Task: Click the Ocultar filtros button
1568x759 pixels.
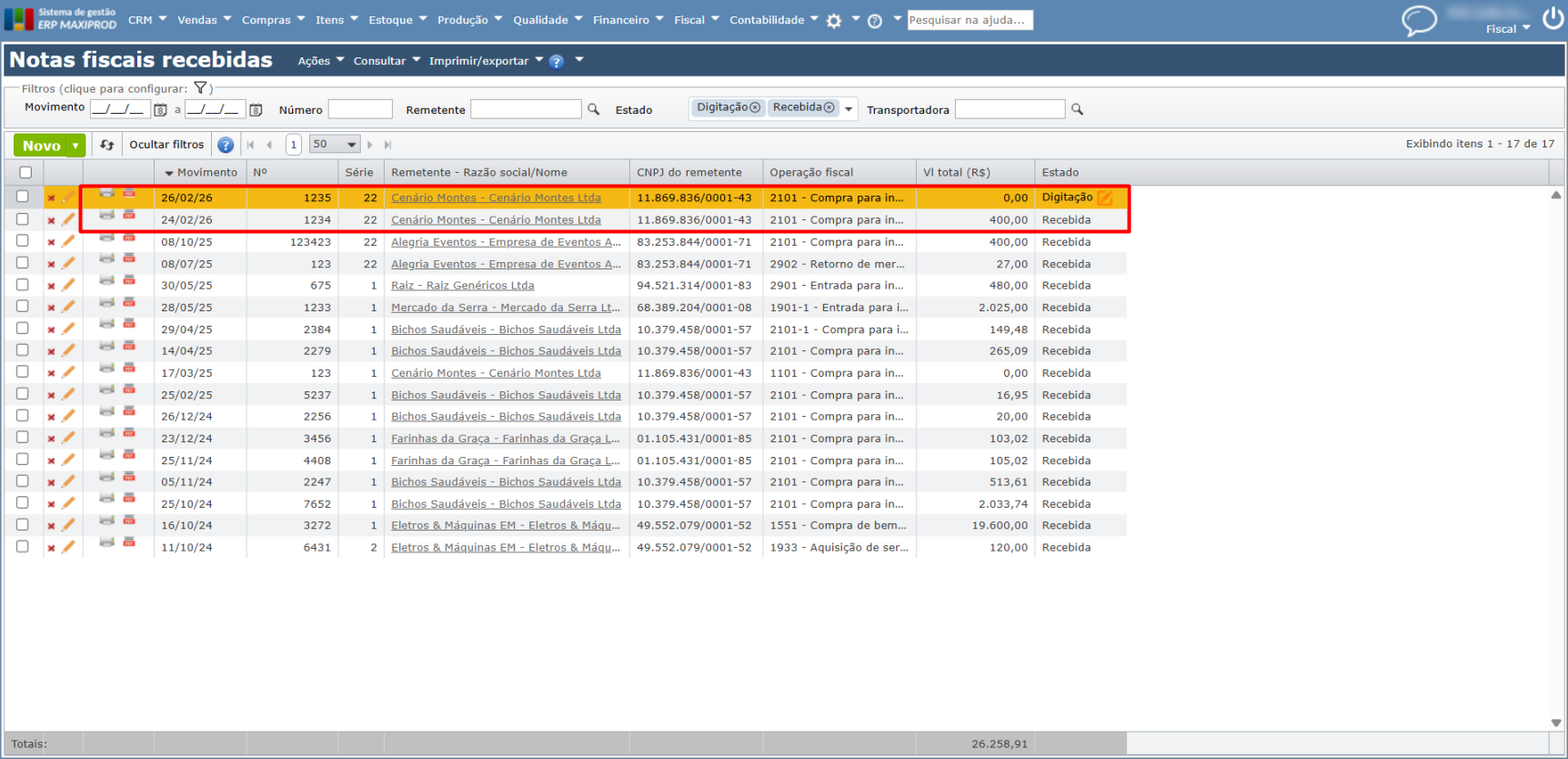Action: point(166,145)
